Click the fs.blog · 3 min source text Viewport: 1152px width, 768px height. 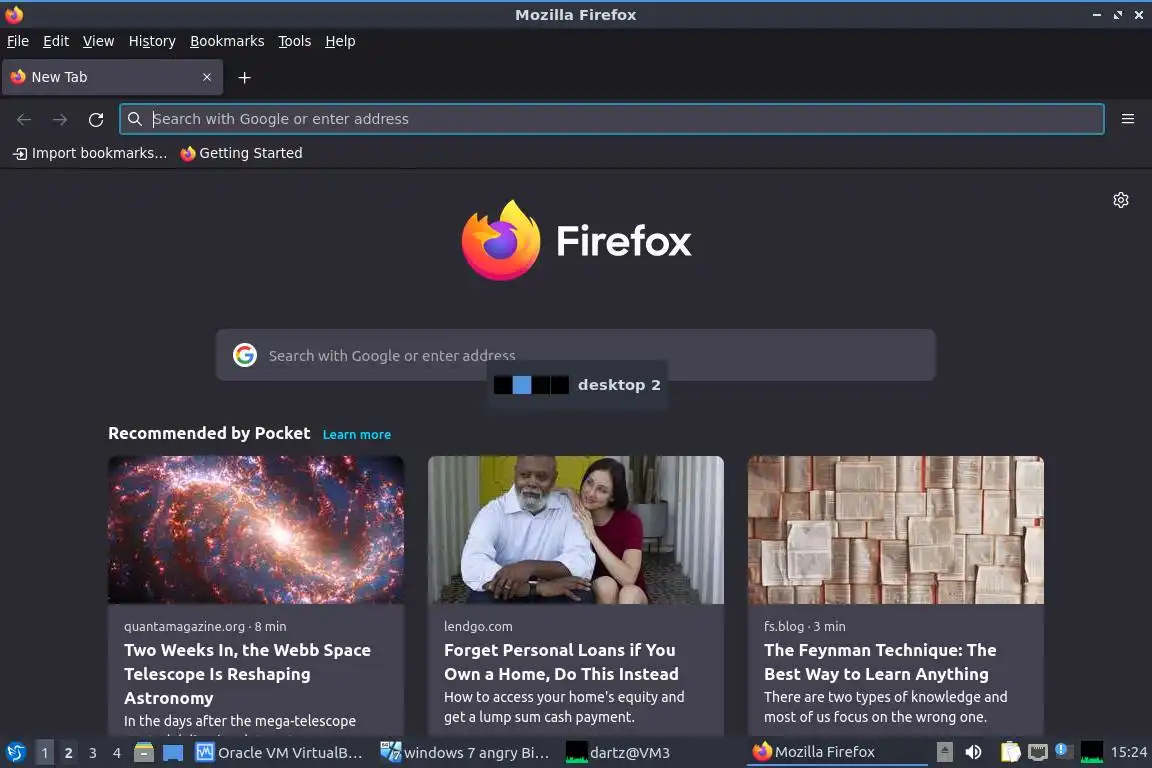(x=804, y=626)
